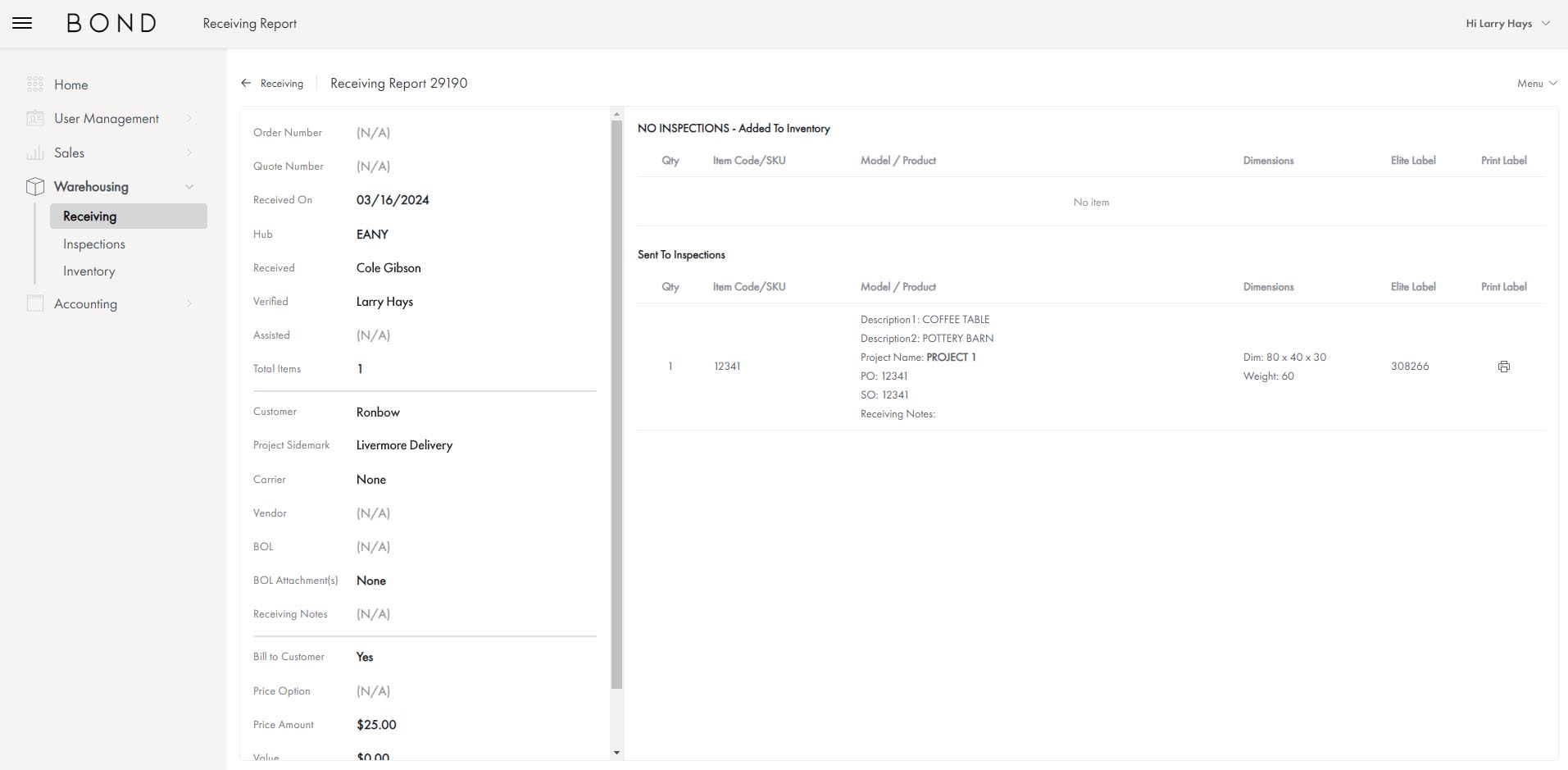Click the details panel scrollbar down arrow
Image resolution: width=1568 pixels, height=770 pixels.
(616, 753)
